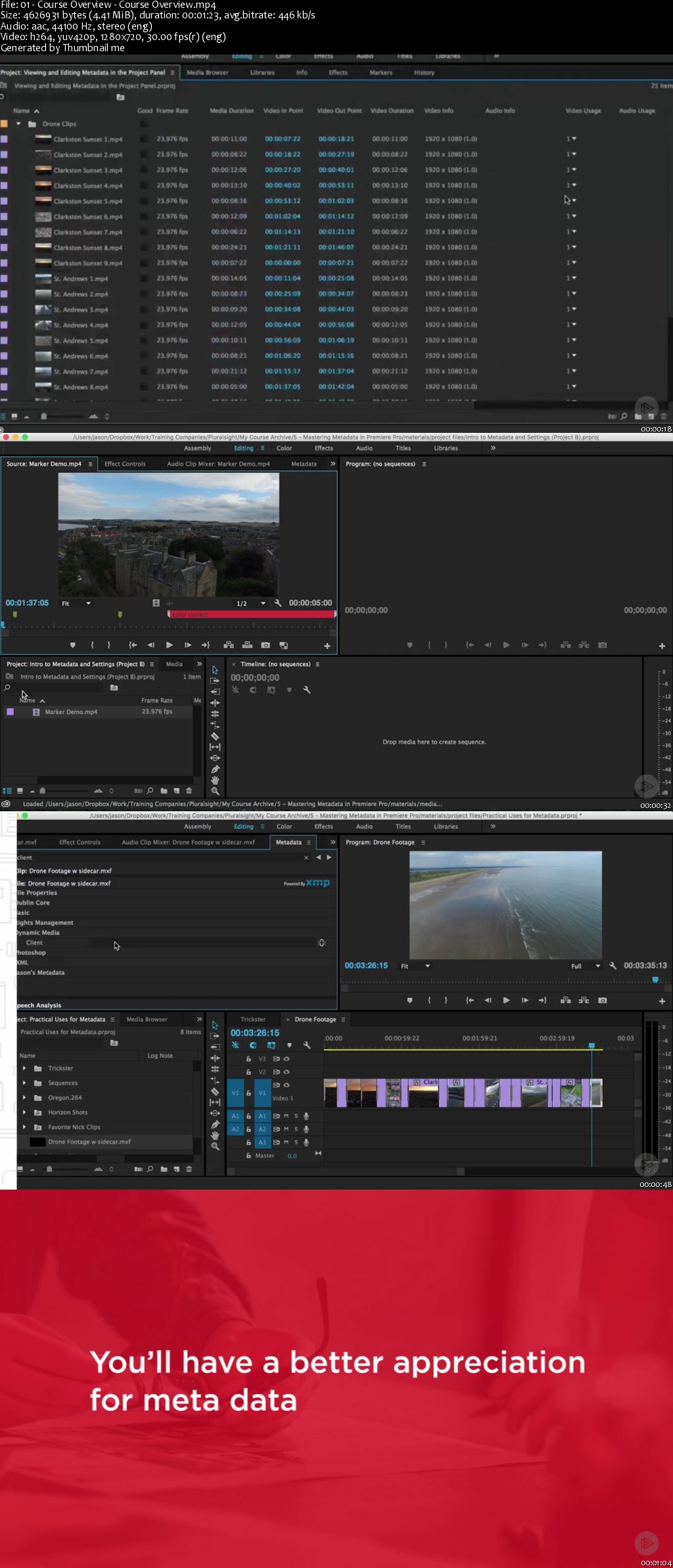Open Full resolution dropdown in Program: Drone Footage monitor
The image size is (673, 1568).
point(586,966)
